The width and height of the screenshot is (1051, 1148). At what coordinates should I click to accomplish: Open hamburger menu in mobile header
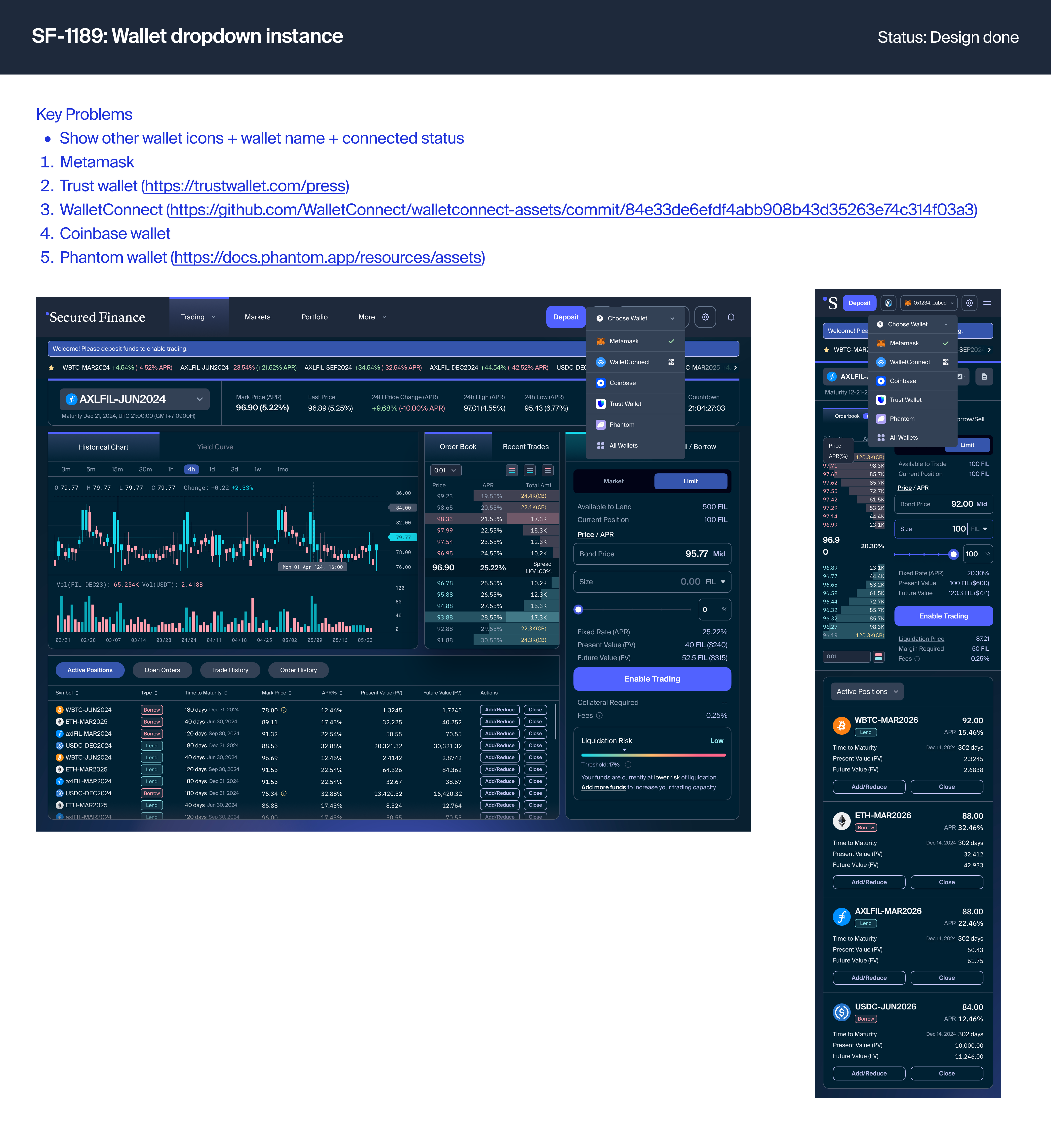click(987, 303)
